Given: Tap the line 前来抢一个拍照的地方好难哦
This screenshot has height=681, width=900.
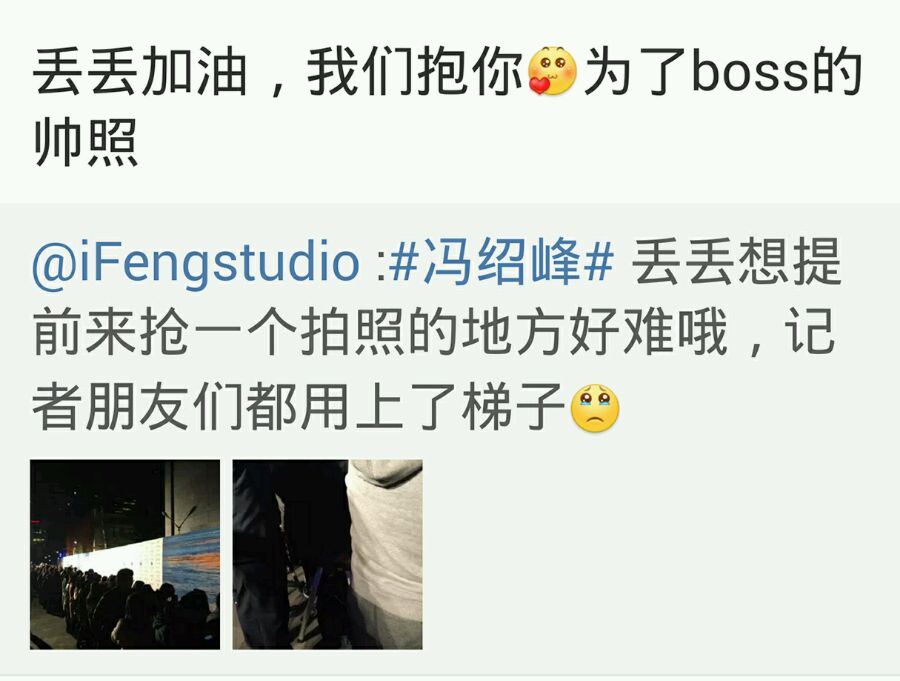Looking at the screenshot, I should pos(380,332).
